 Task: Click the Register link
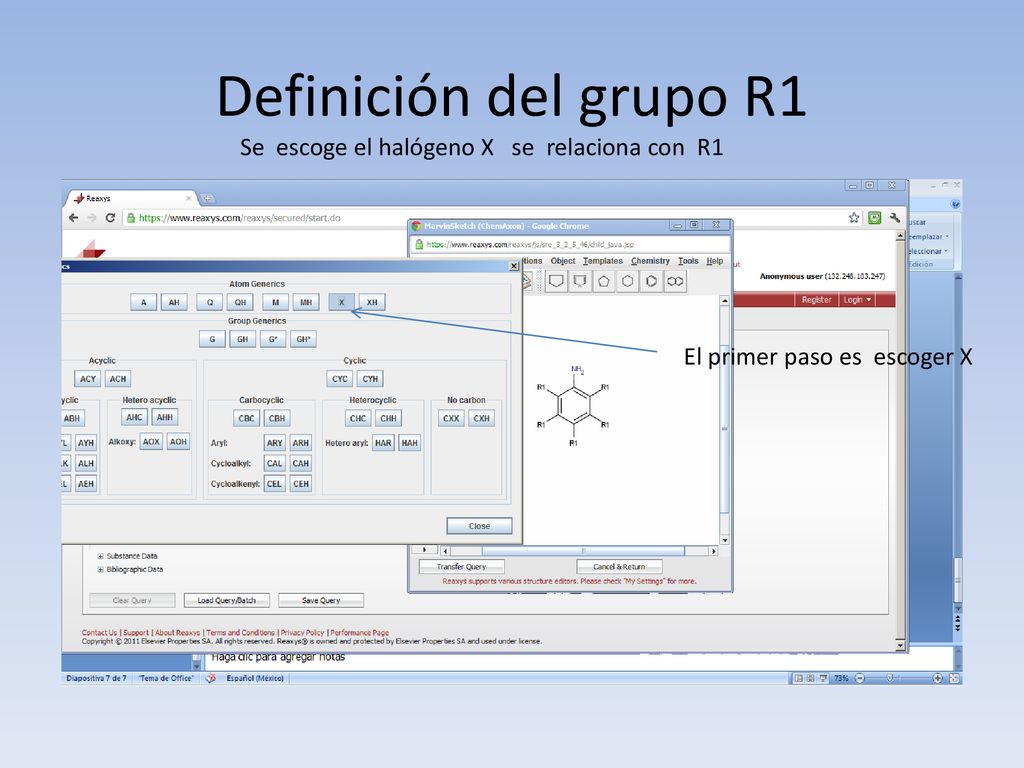point(816,300)
